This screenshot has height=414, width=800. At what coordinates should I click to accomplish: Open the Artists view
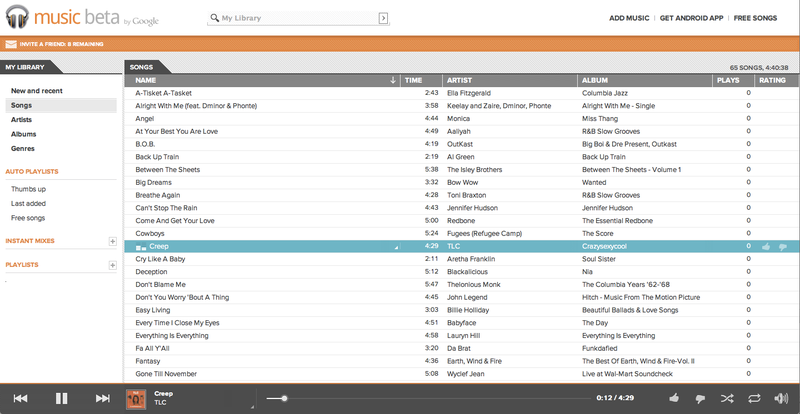pyautogui.click(x=21, y=120)
